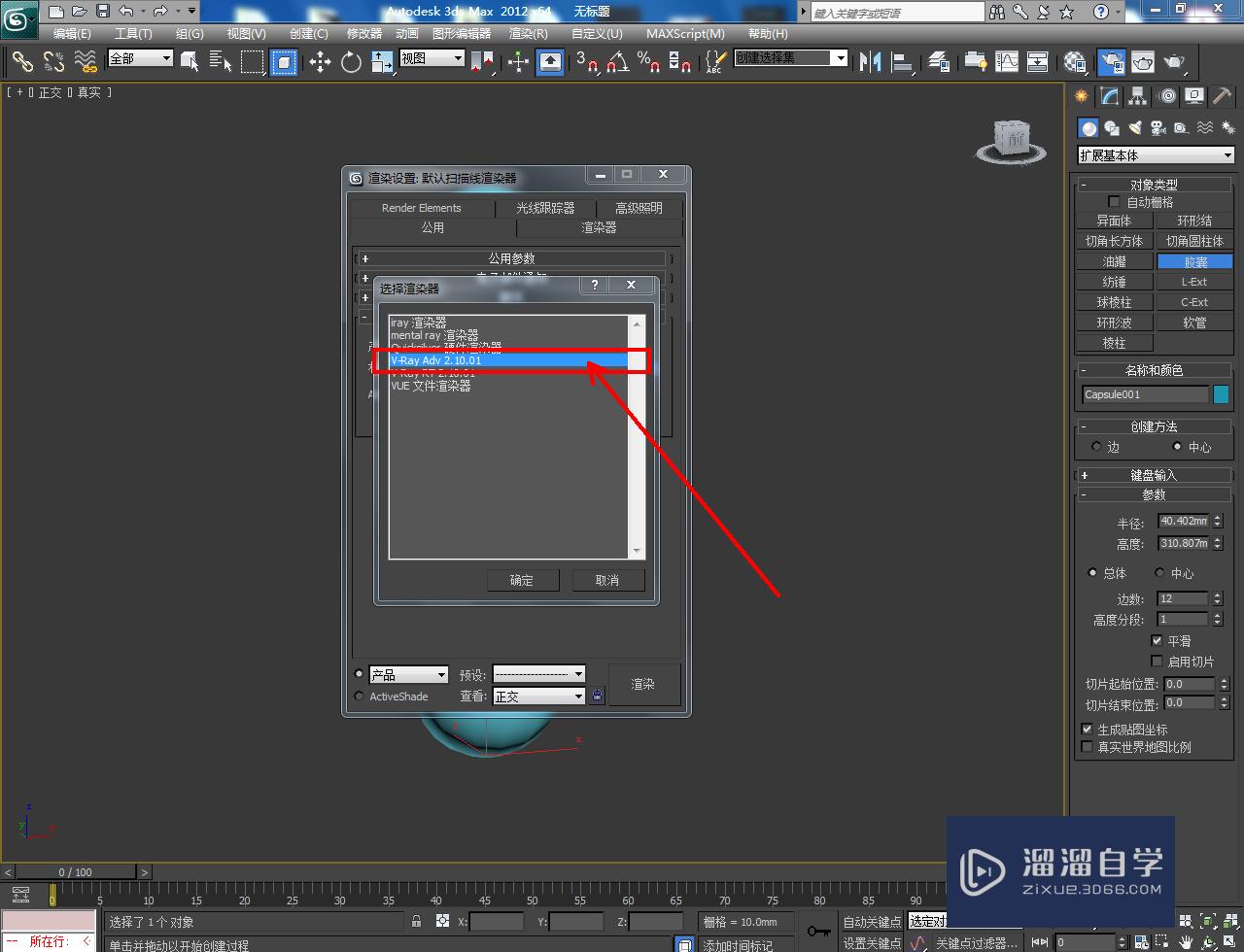Click the 渲染 button
Screen dimensions: 1244x952
click(x=643, y=684)
